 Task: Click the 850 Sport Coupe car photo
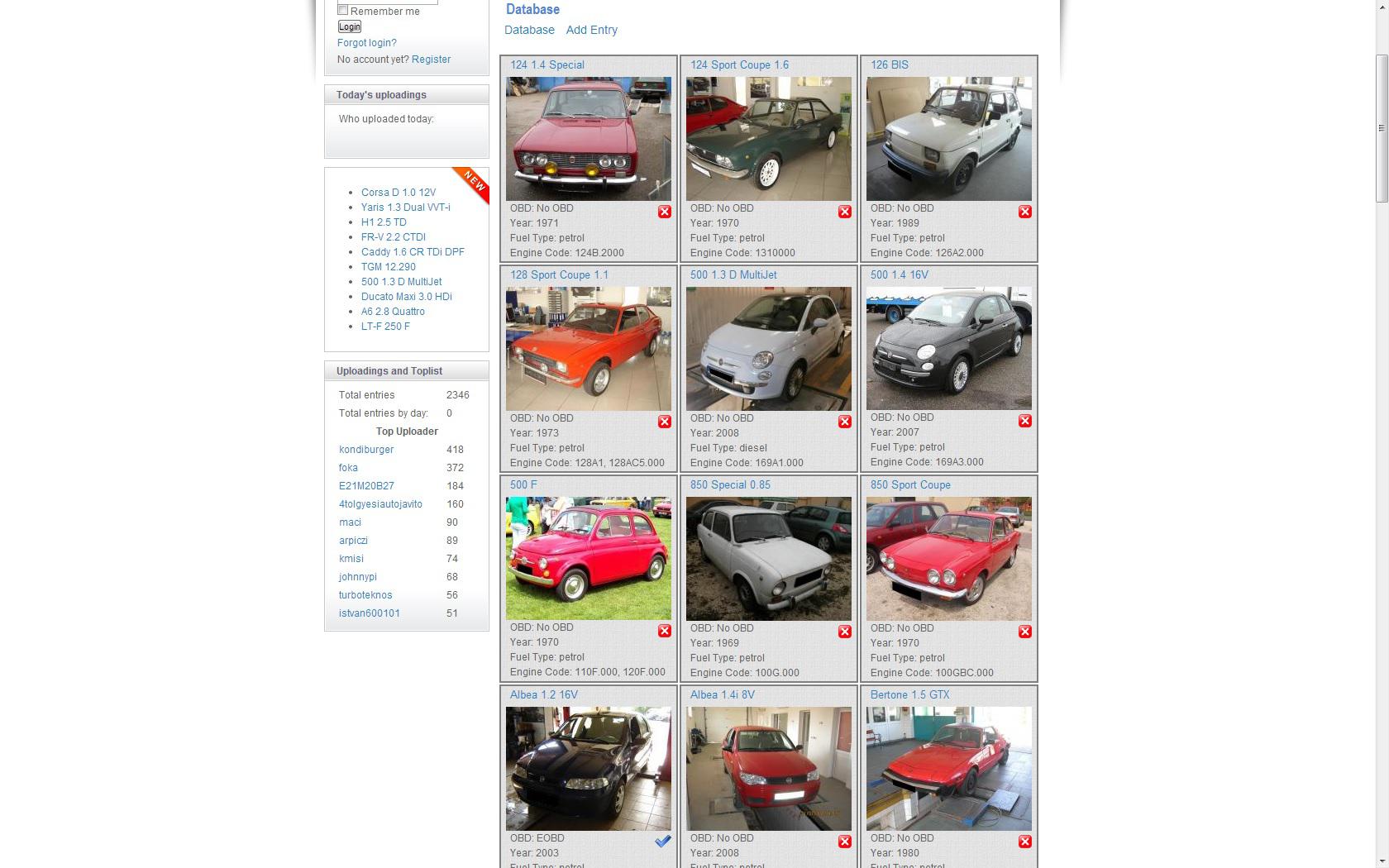949,559
